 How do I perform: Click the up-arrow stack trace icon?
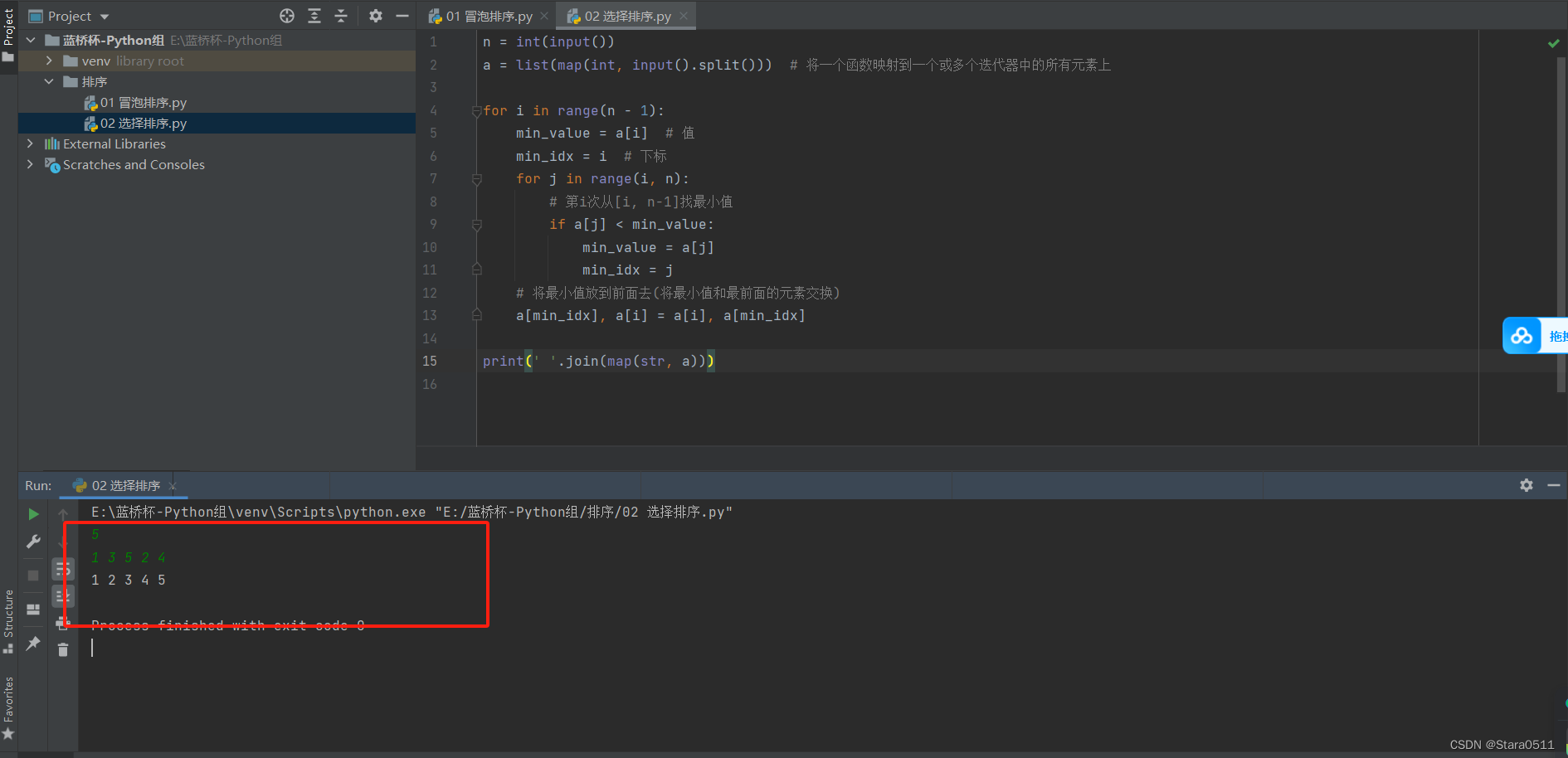point(63,514)
